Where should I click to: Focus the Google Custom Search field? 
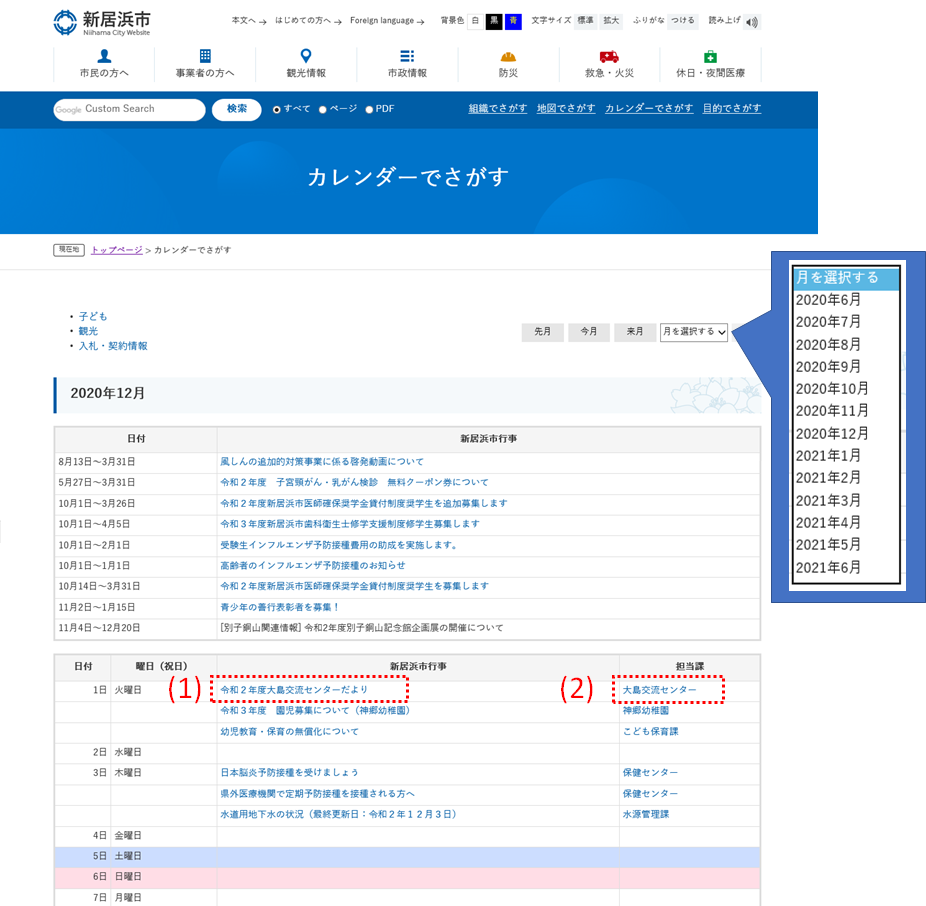129,109
